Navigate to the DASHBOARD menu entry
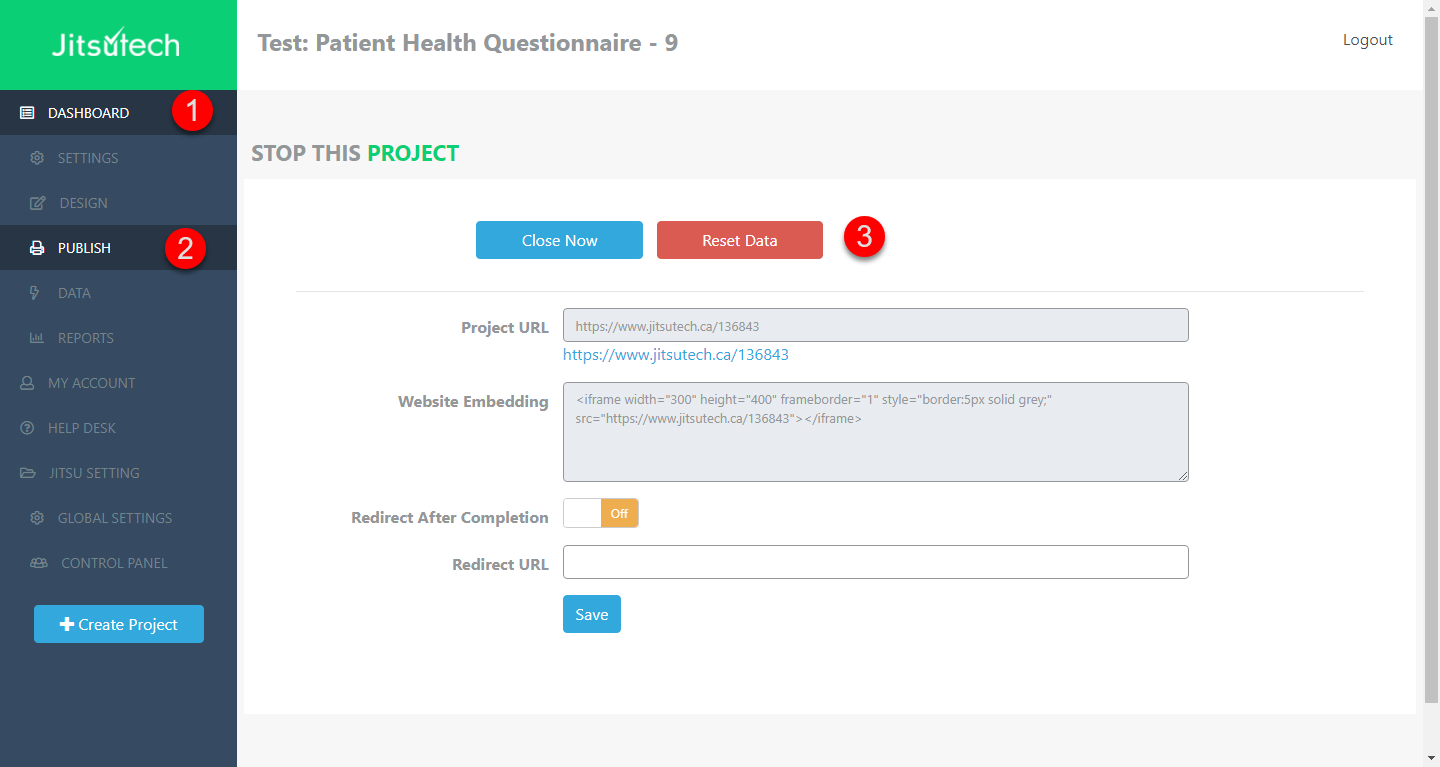The width and height of the screenshot is (1440, 767). click(x=87, y=112)
